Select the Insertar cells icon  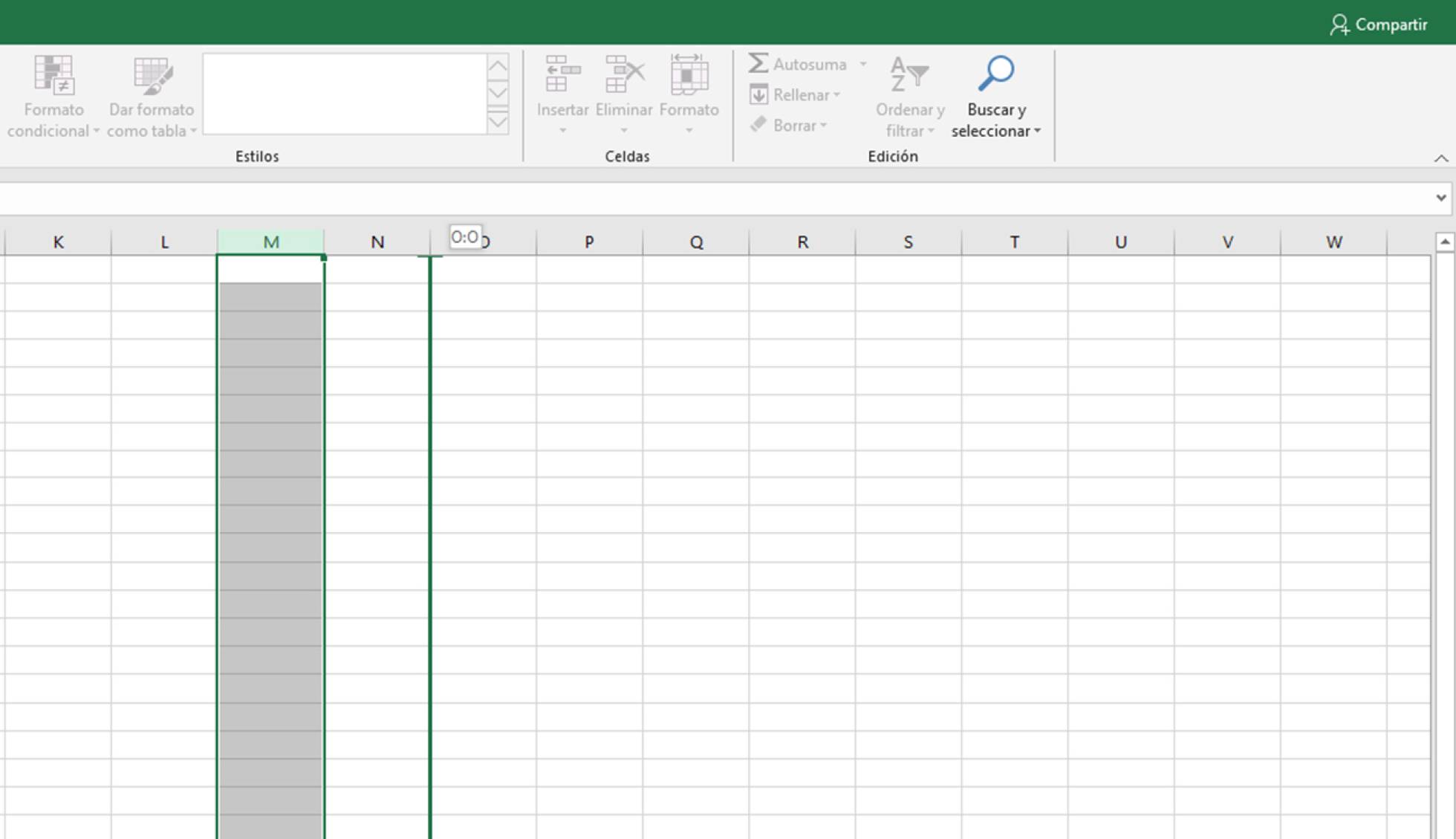pyautogui.click(x=562, y=74)
